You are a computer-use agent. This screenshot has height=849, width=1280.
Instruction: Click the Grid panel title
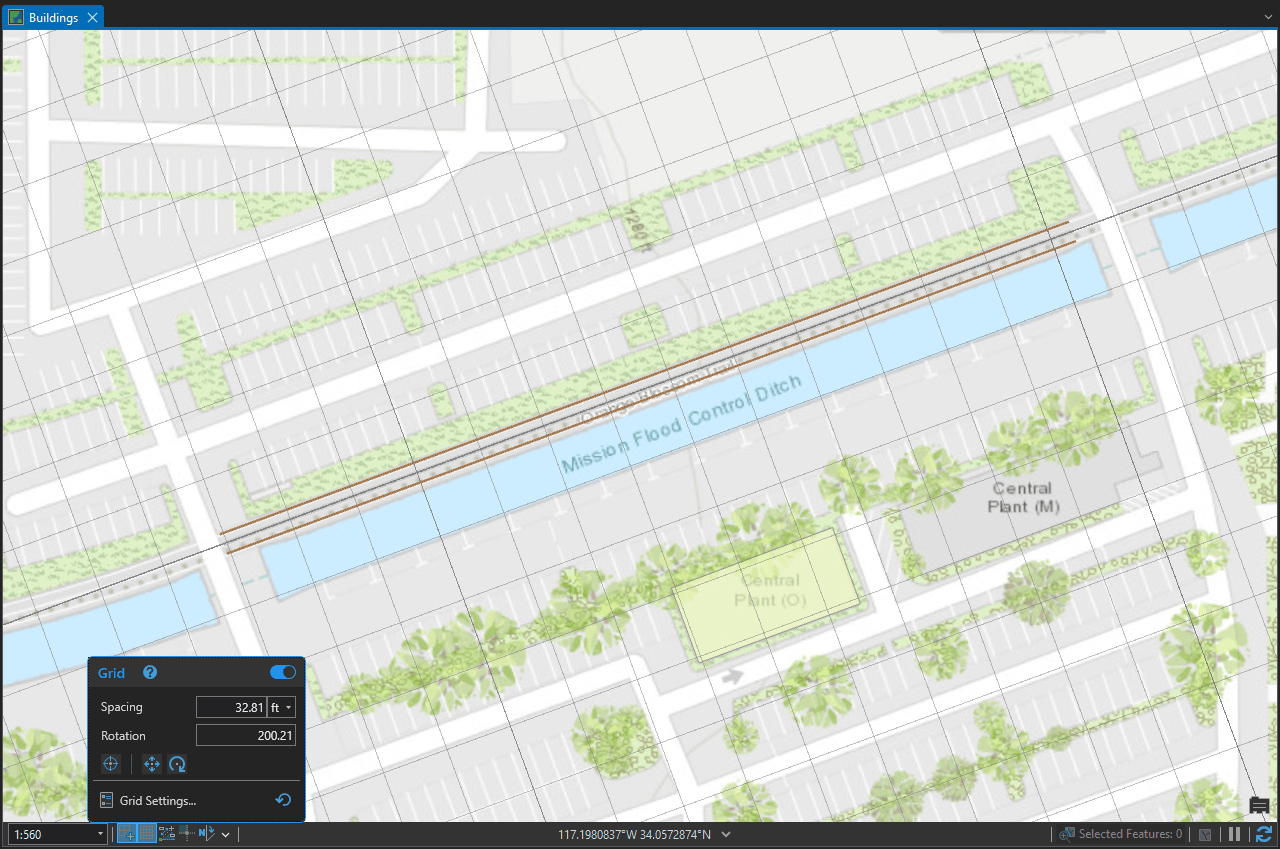(111, 673)
